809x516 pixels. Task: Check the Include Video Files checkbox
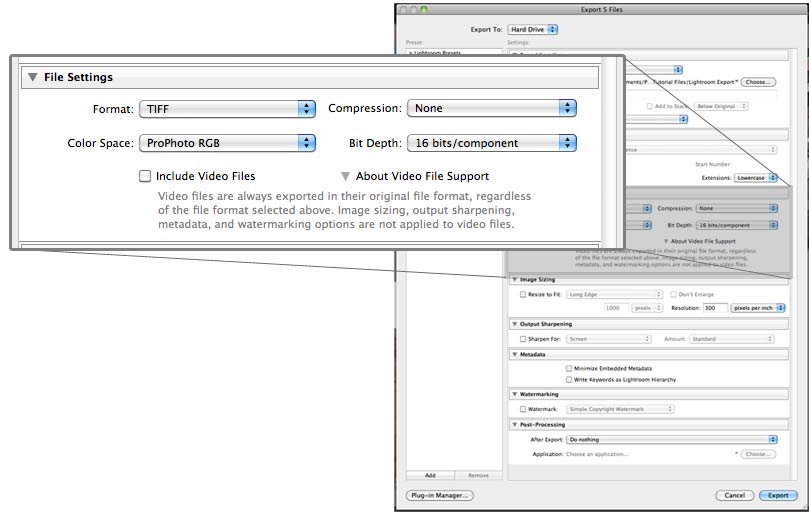point(145,176)
